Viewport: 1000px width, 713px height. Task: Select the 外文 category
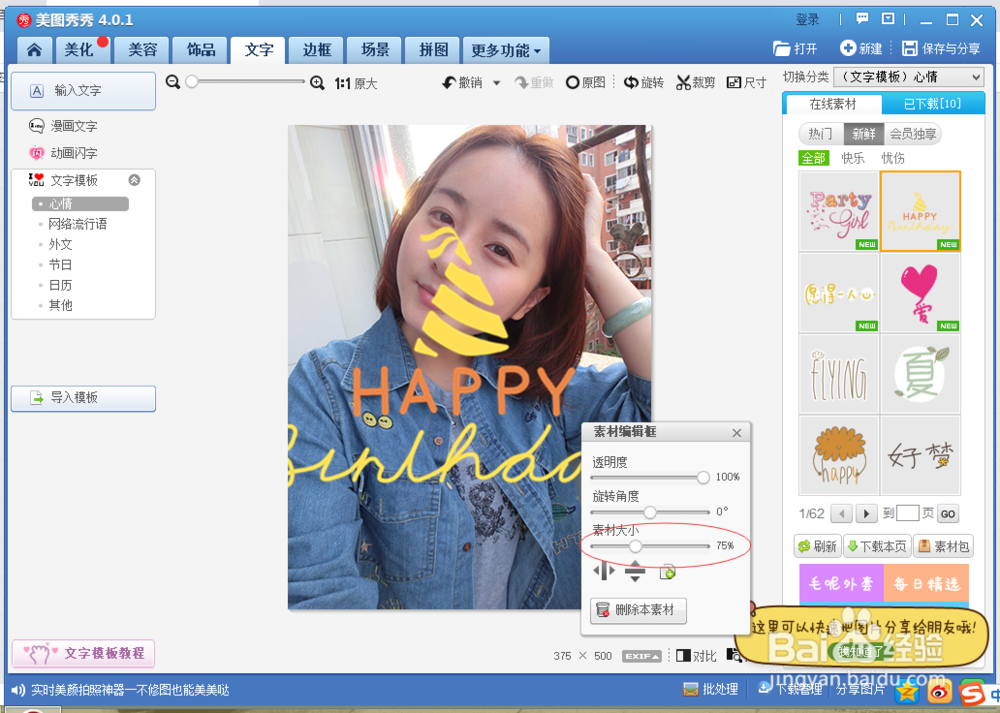click(x=61, y=244)
